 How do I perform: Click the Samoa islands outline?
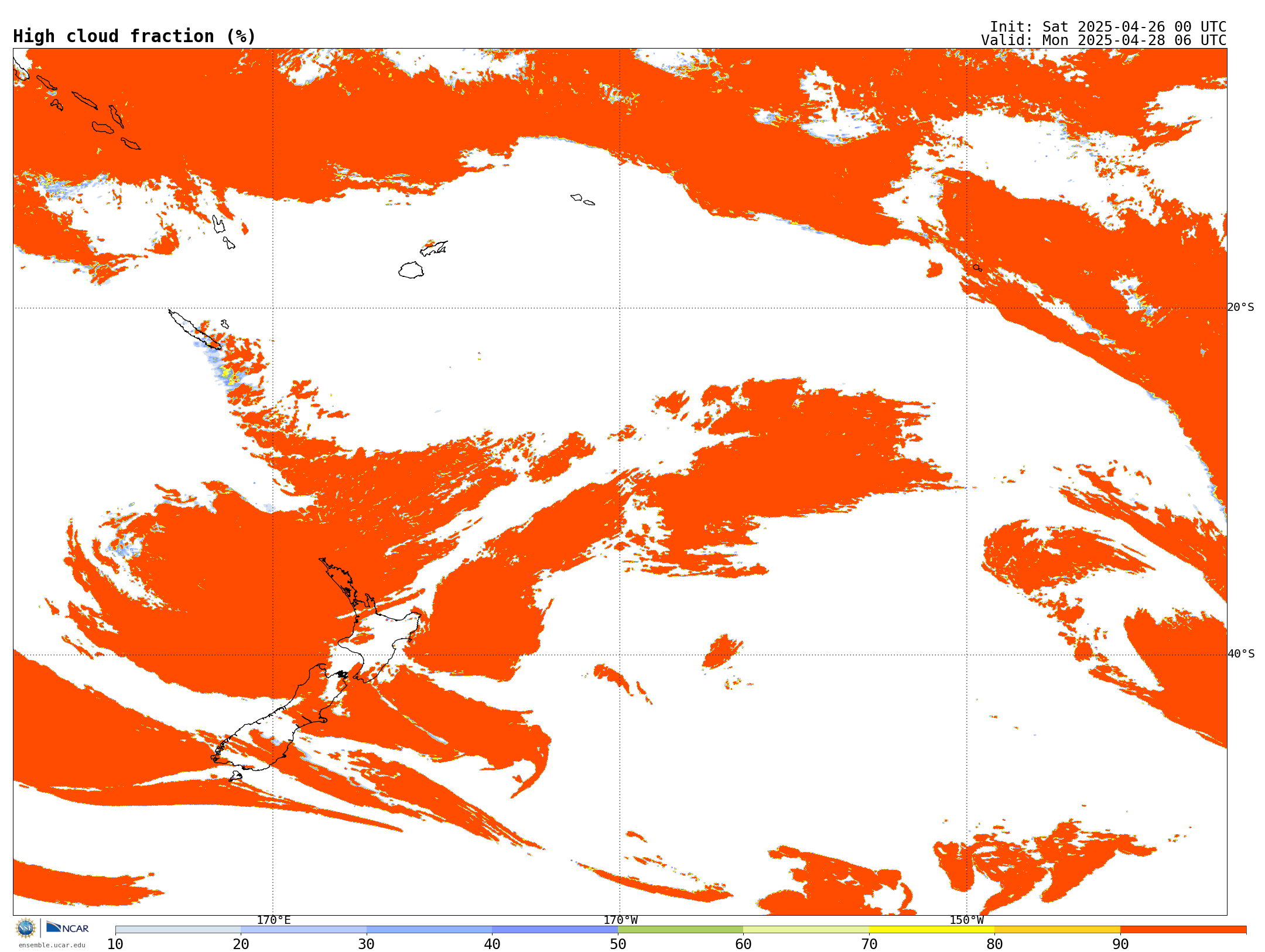[582, 199]
